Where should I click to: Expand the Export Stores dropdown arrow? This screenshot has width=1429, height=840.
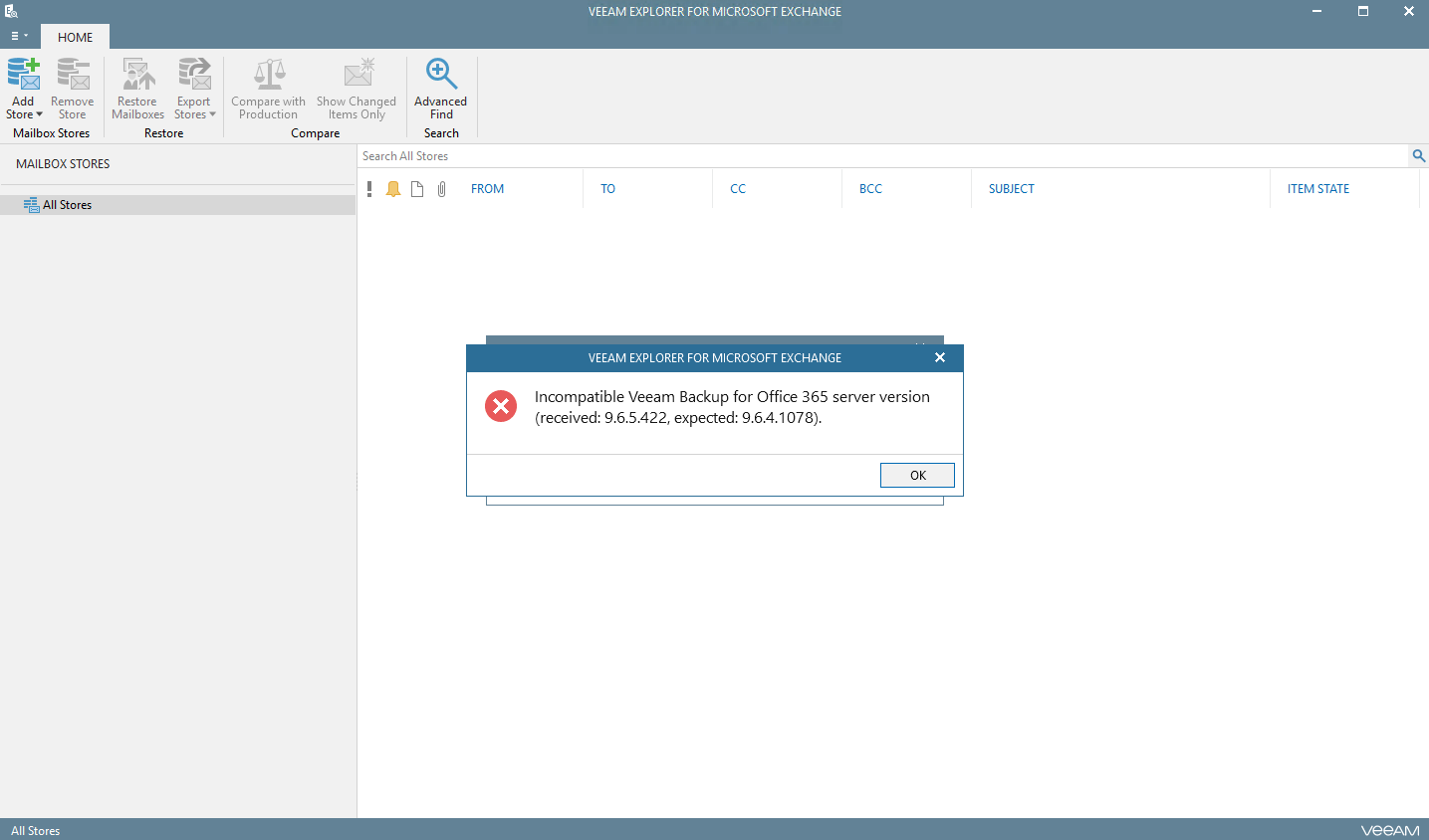(212, 114)
